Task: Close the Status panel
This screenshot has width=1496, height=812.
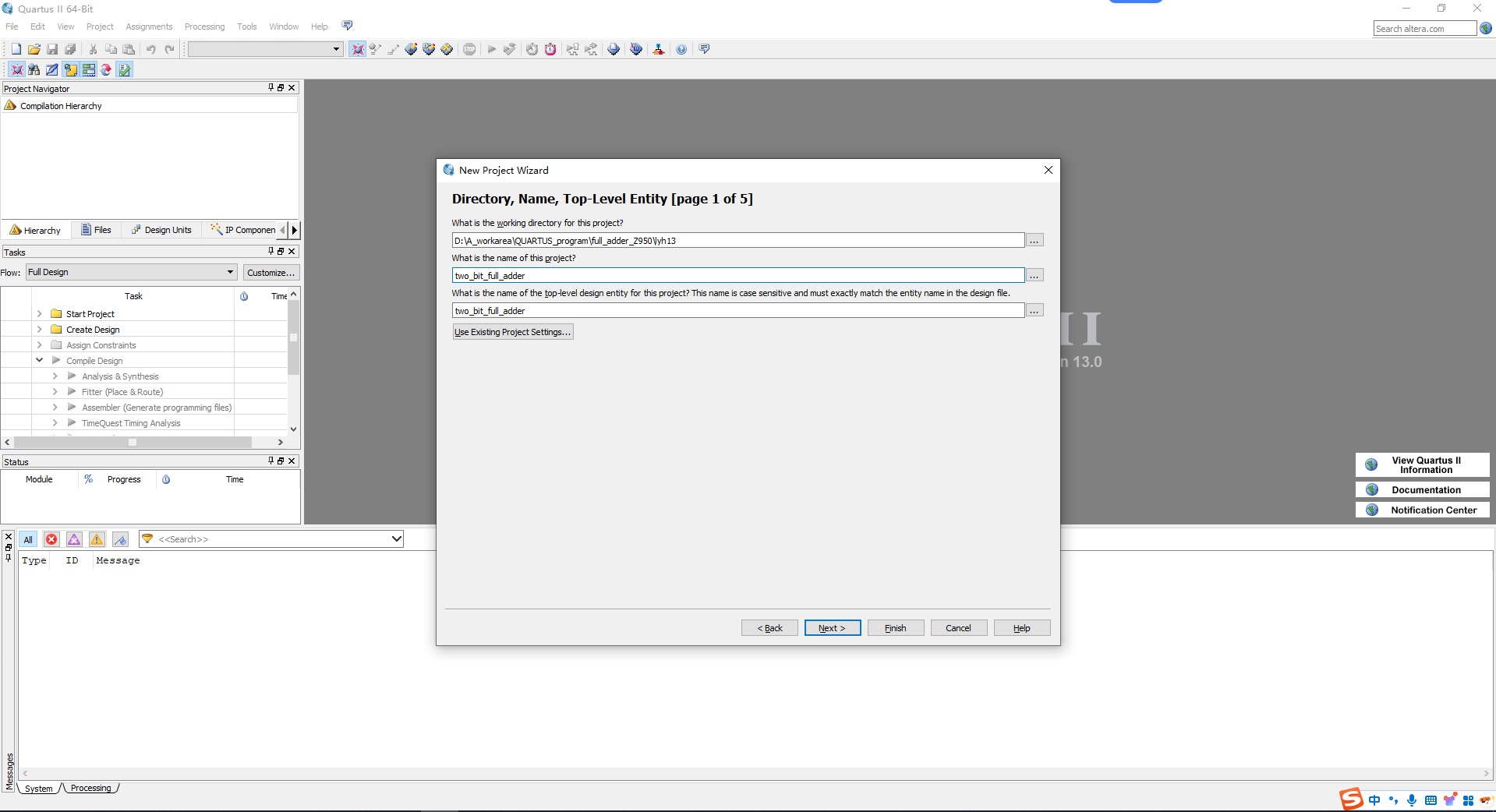Action: (x=292, y=461)
